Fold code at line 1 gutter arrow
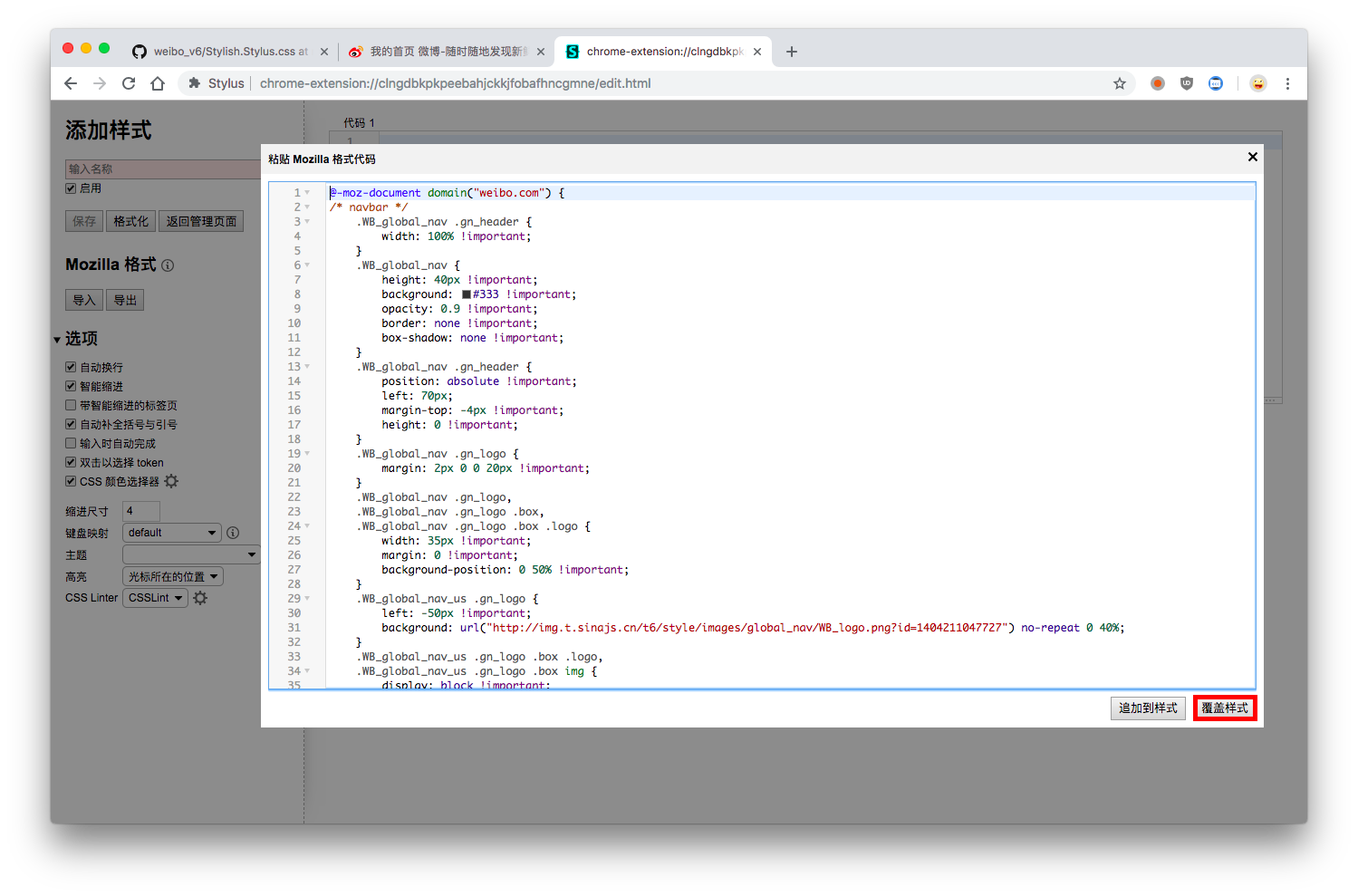 coord(307,193)
